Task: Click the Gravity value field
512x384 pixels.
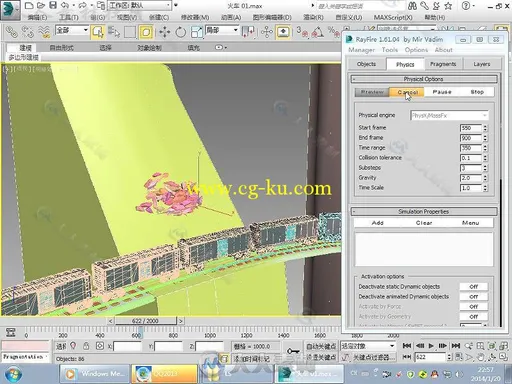Action: (471, 178)
